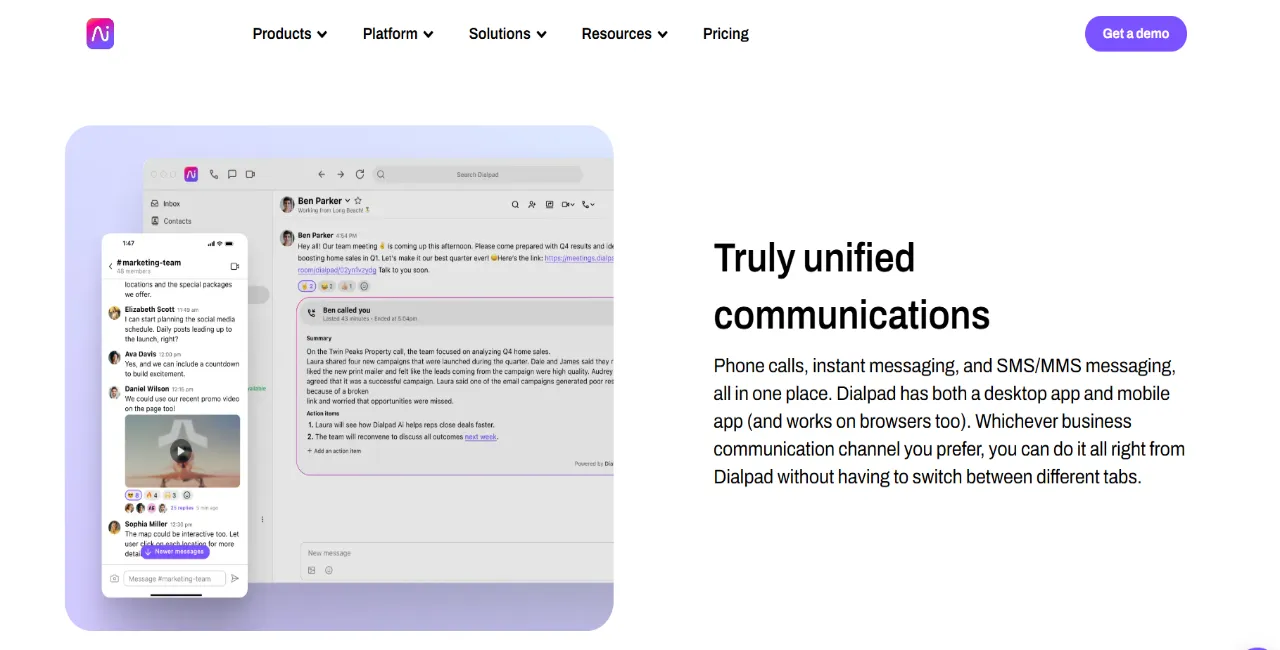Expand the Products dropdown menu
This screenshot has width=1280, height=650.
coord(289,34)
